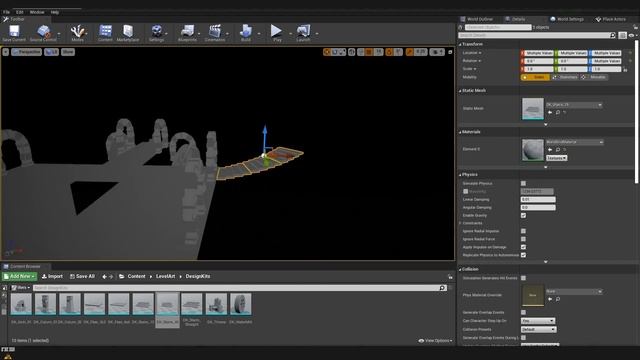
Task: Open the File menu
Action: coord(7,12)
